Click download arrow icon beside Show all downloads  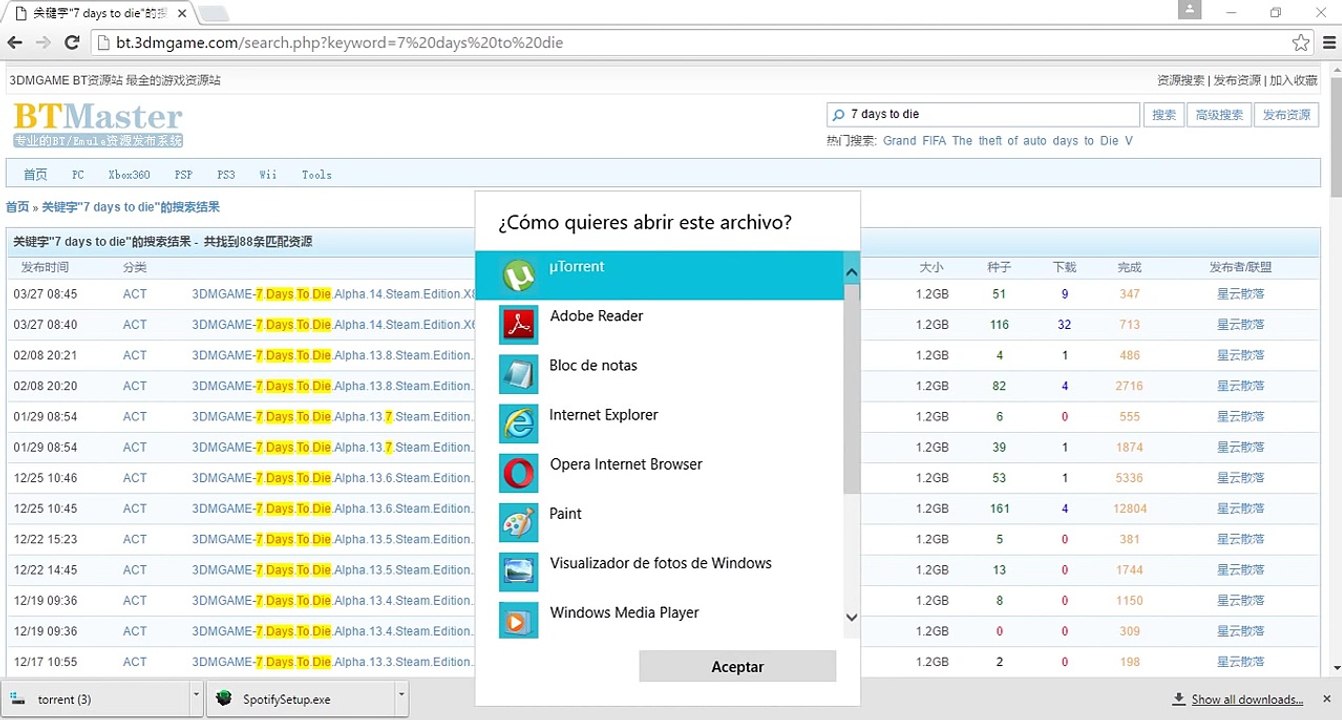[1178, 699]
